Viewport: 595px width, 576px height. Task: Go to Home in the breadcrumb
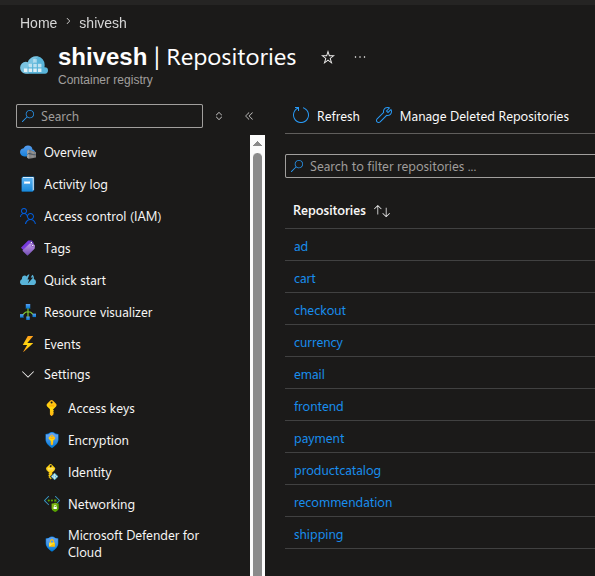coord(38,23)
